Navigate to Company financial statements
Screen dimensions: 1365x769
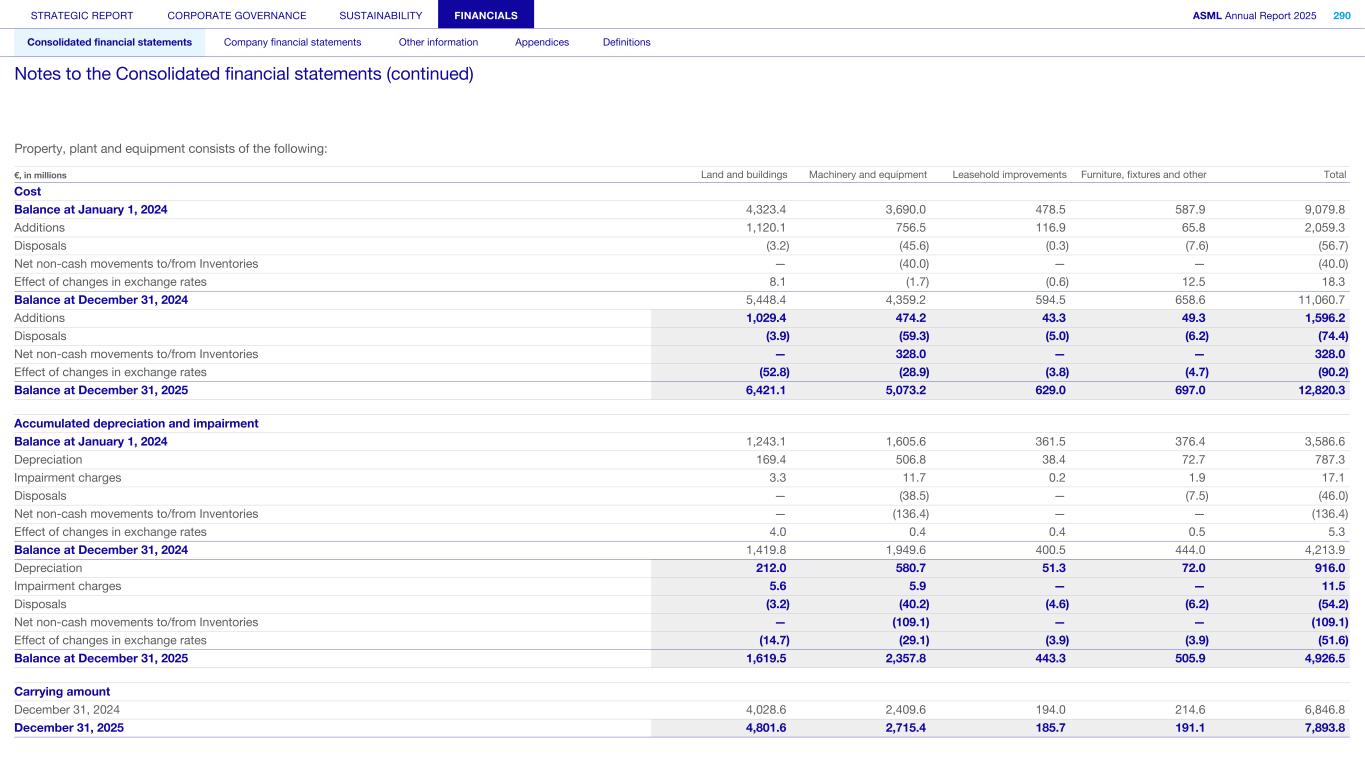292,42
